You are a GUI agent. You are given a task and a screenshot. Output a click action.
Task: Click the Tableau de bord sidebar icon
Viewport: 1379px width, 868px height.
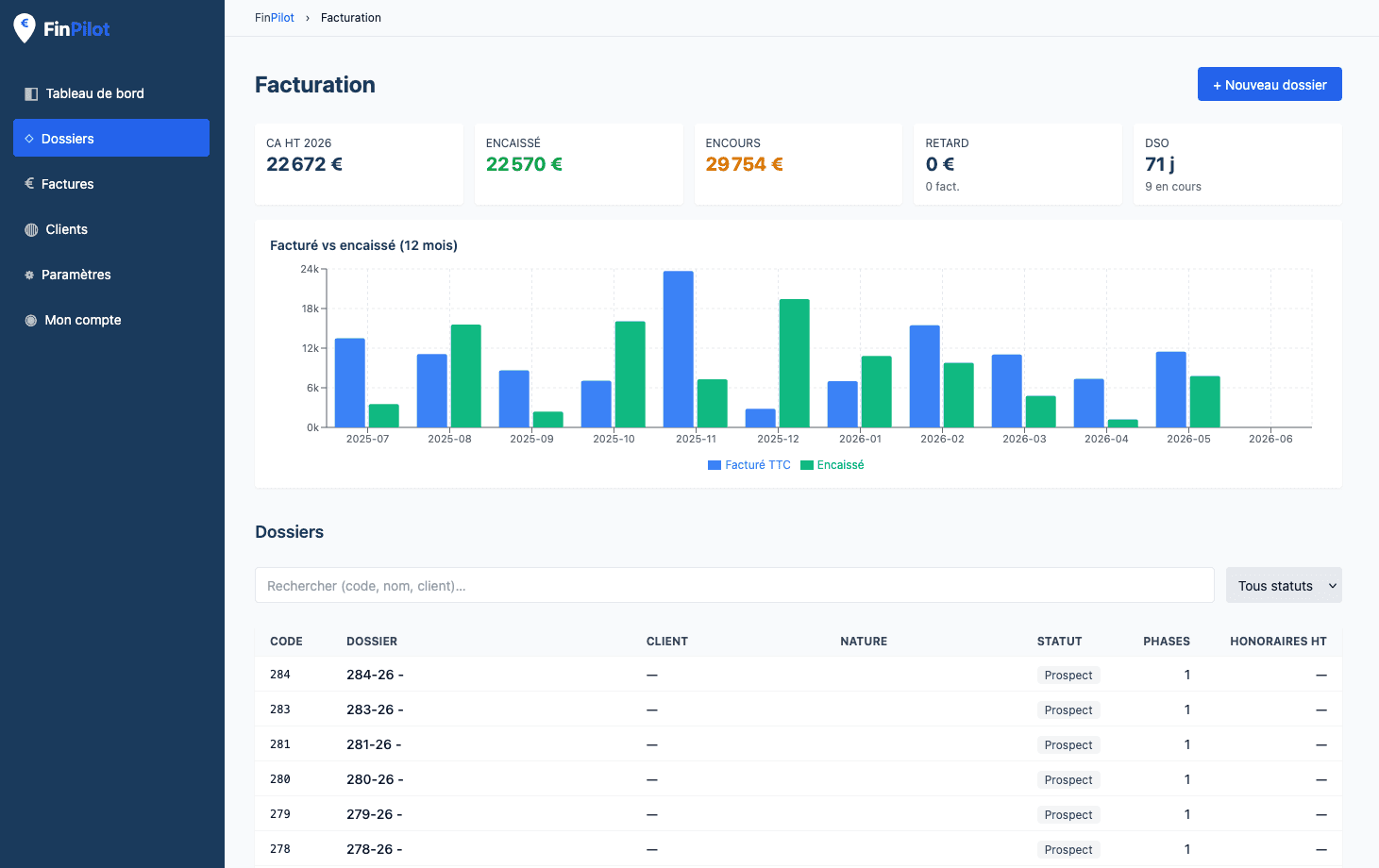click(31, 93)
